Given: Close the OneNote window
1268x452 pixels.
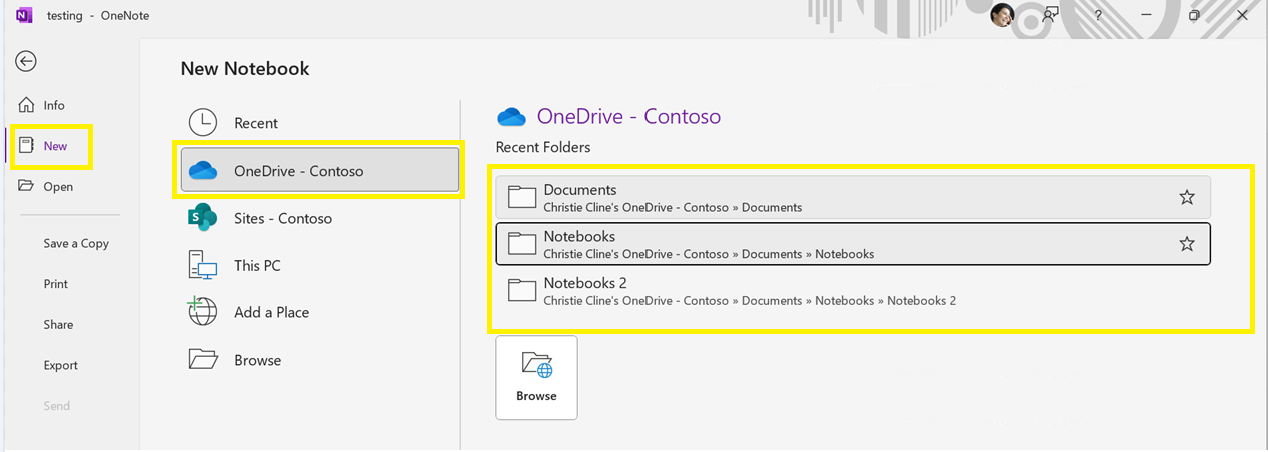Looking at the screenshot, I should tap(1242, 15).
